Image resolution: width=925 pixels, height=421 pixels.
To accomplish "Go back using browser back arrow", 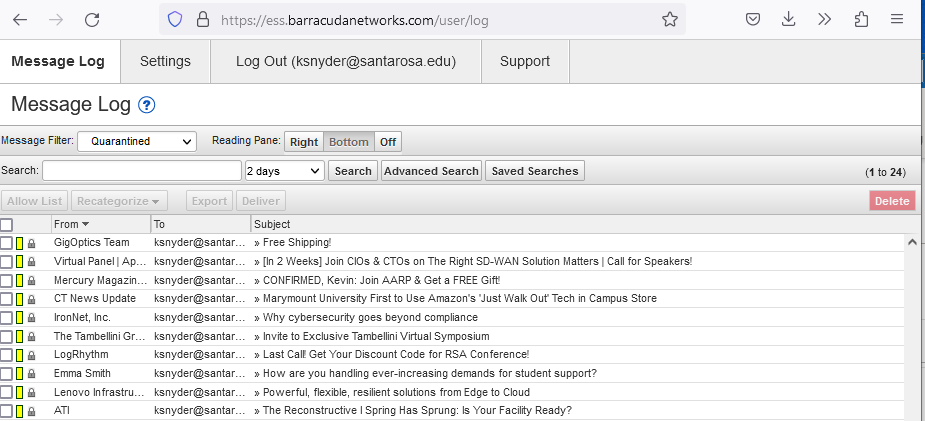I will coord(20,20).
